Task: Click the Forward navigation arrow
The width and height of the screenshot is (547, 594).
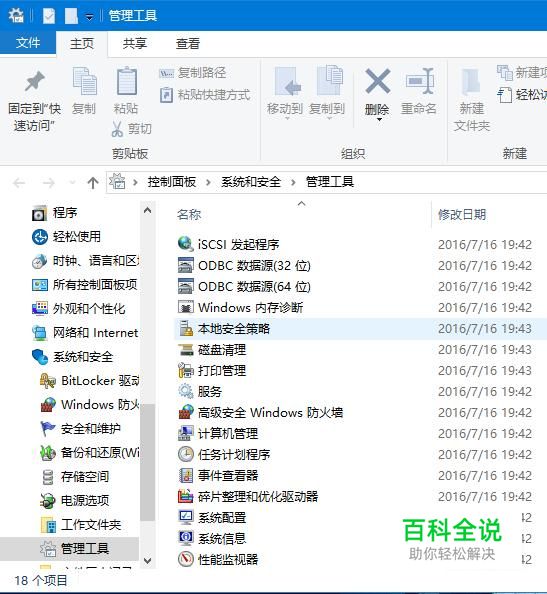Action: [x=48, y=183]
